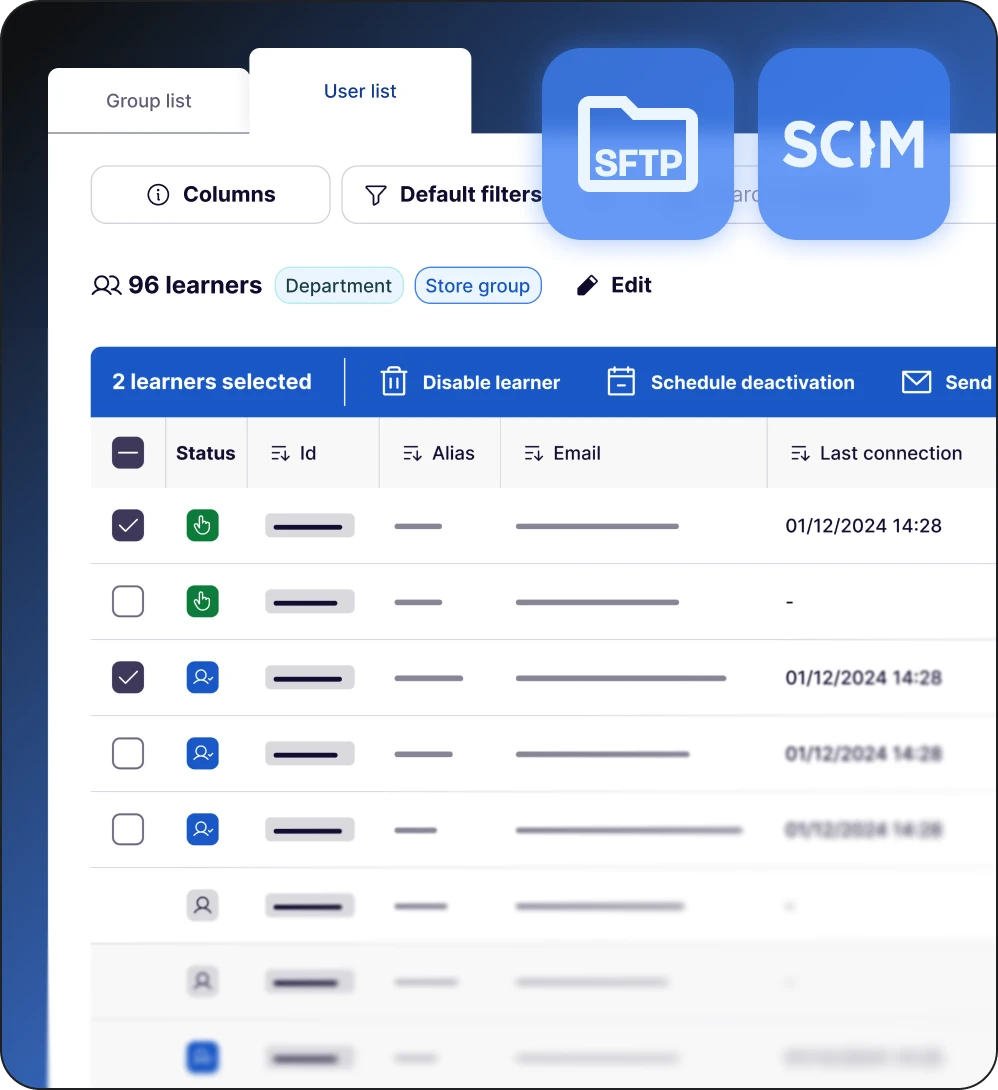The image size is (998, 1090).
Task: Select the Department tag
Action: [x=339, y=286]
